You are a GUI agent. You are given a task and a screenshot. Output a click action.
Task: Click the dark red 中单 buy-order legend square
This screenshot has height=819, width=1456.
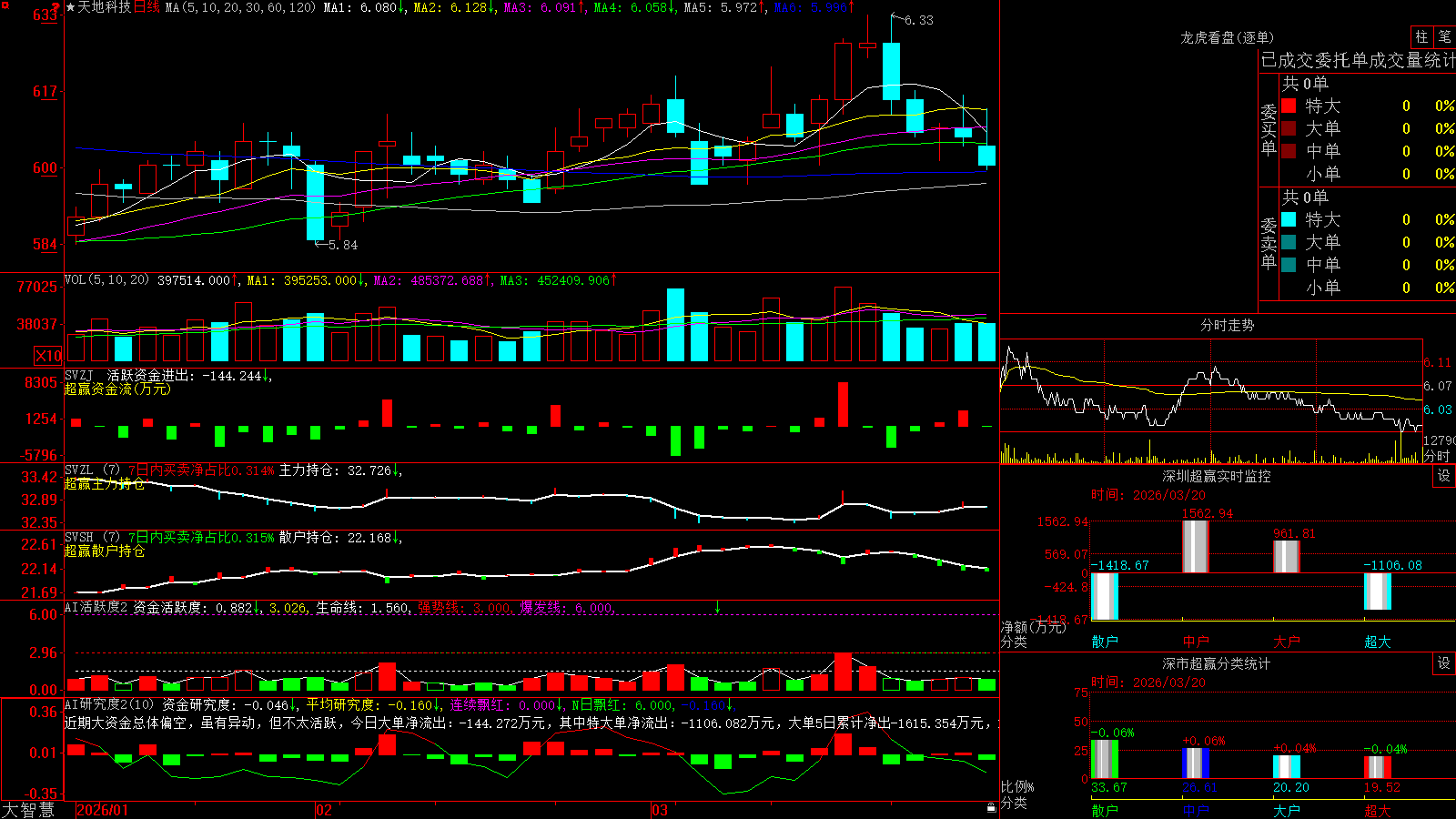pos(1289,150)
